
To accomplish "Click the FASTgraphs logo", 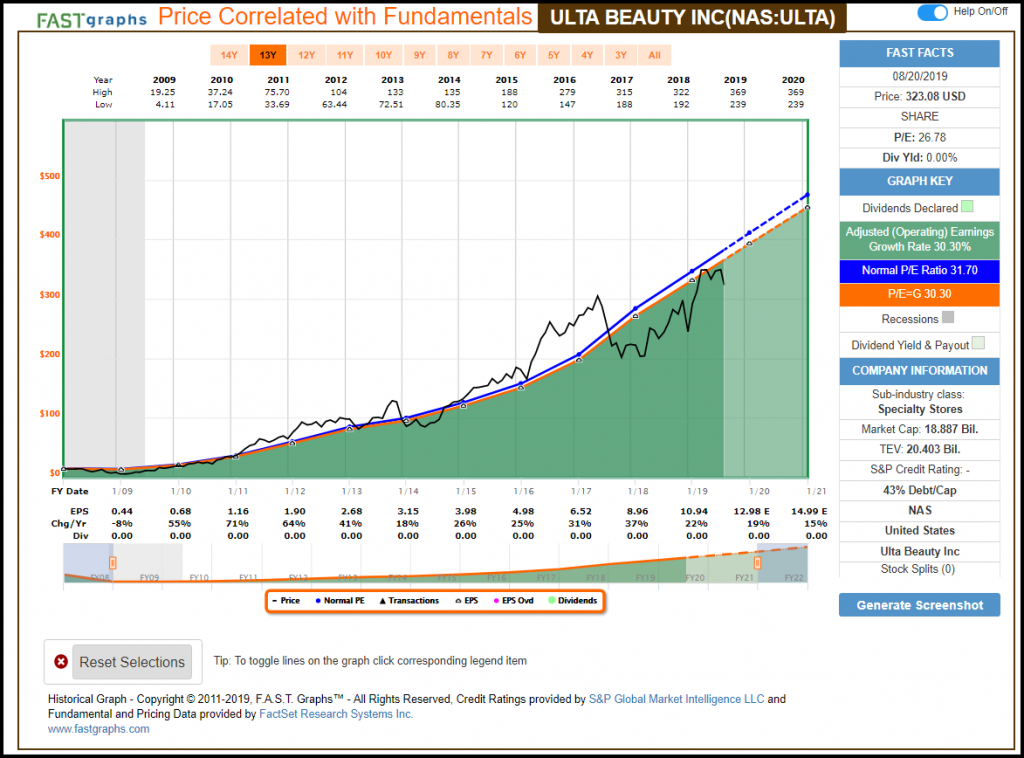I will coord(92,18).
